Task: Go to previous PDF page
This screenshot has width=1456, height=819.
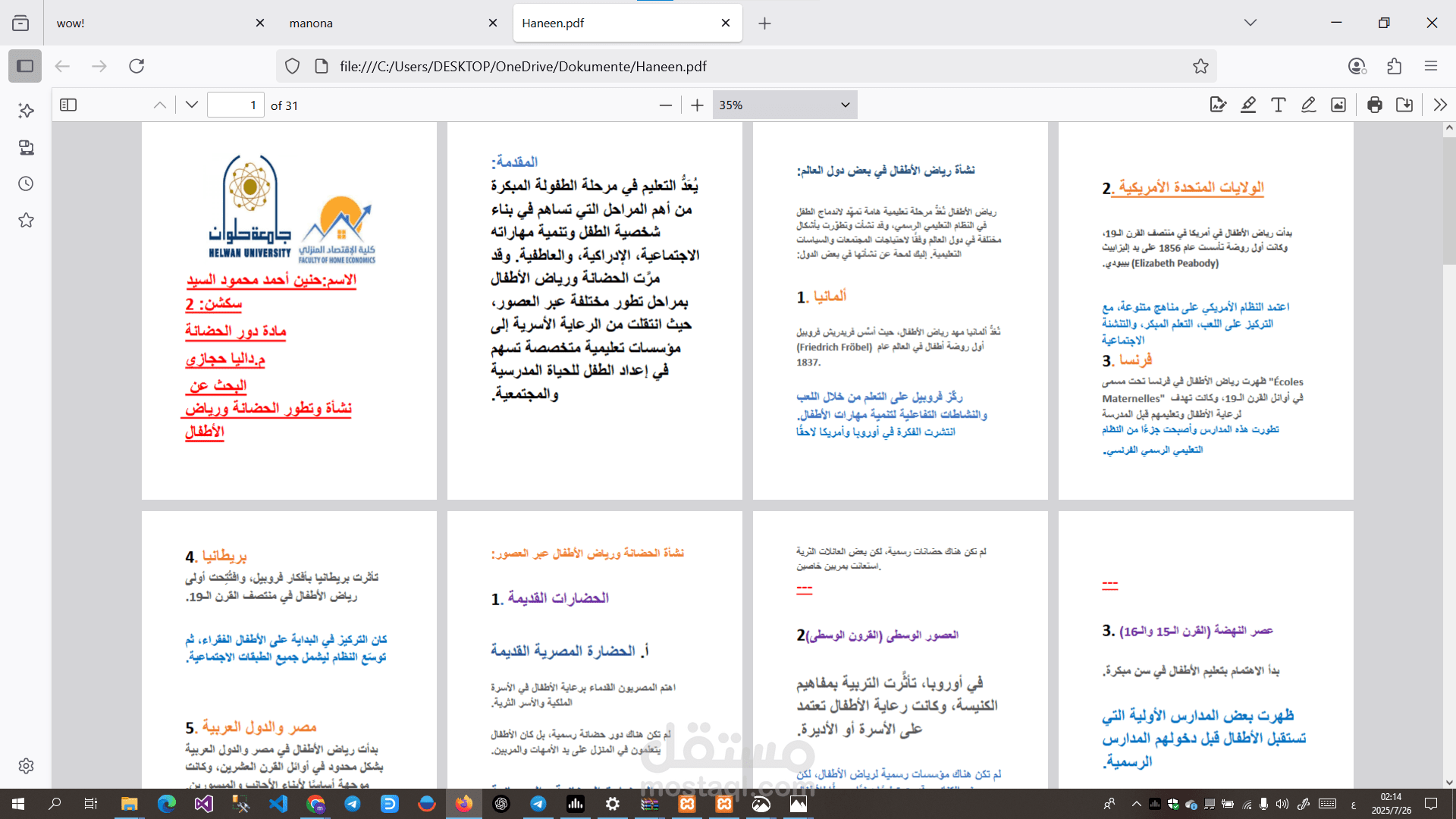Action: click(x=159, y=105)
